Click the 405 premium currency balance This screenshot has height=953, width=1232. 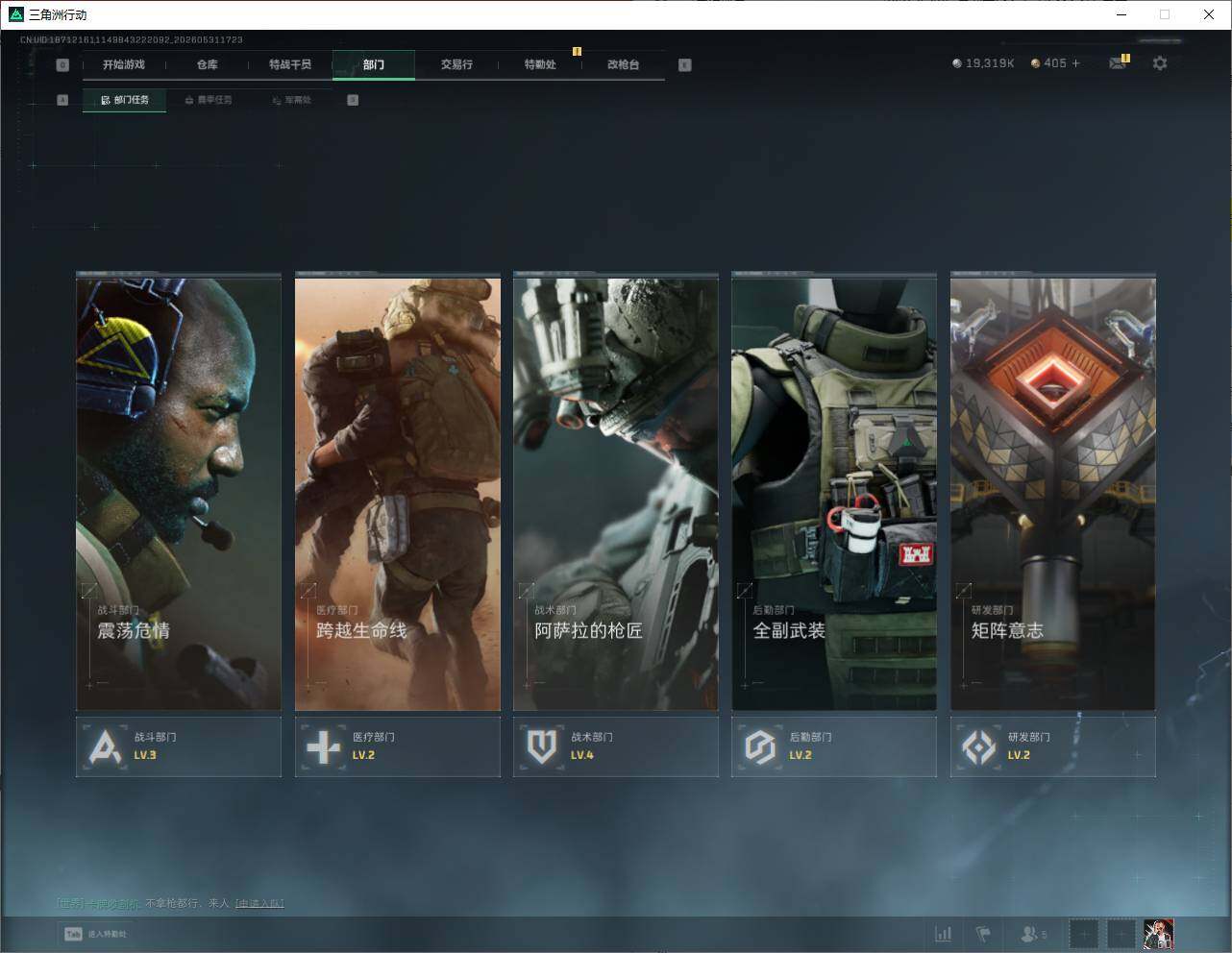point(1048,63)
